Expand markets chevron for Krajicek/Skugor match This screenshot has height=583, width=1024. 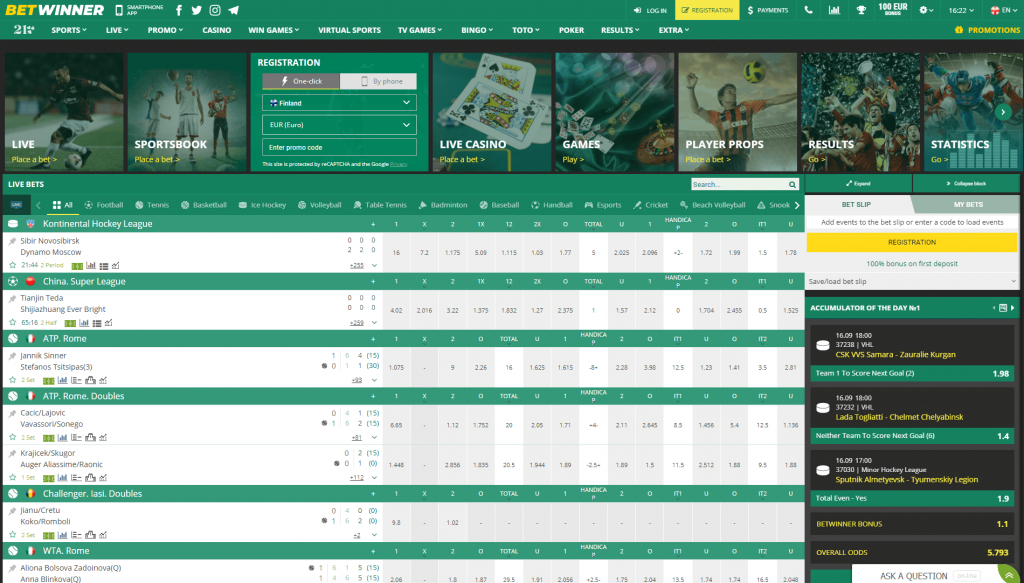[375, 478]
